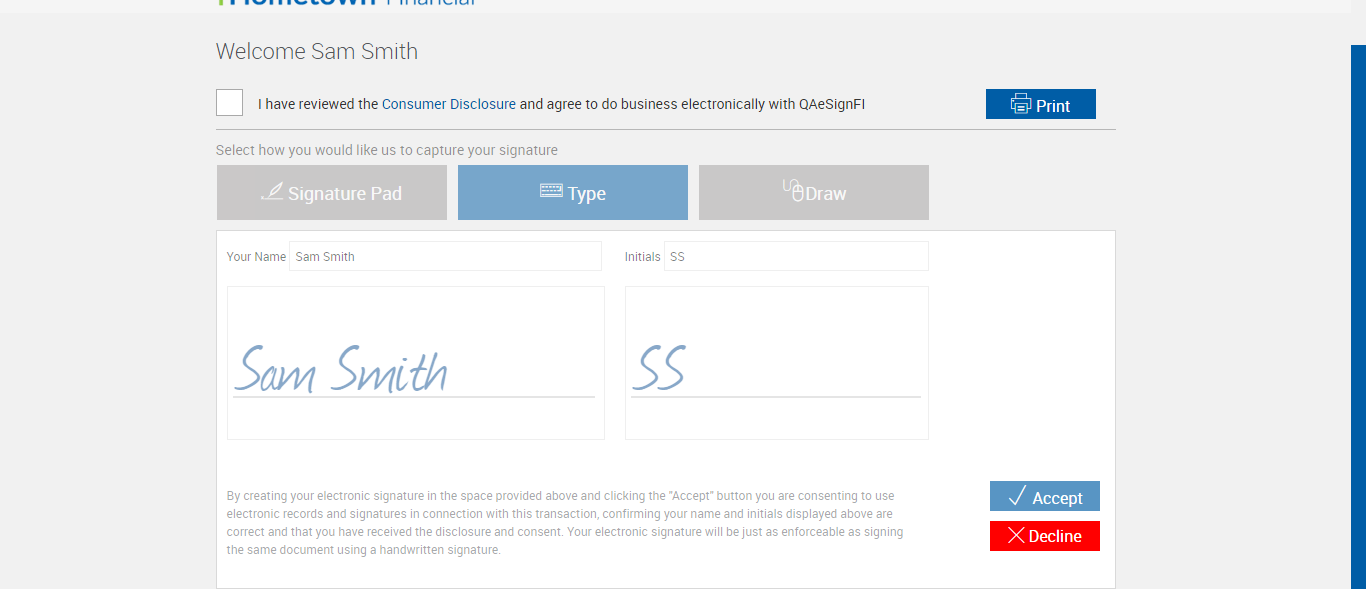Screen dimensions: 1366x589
Task: Select the Type signature tab label
Action: pos(587,194)
